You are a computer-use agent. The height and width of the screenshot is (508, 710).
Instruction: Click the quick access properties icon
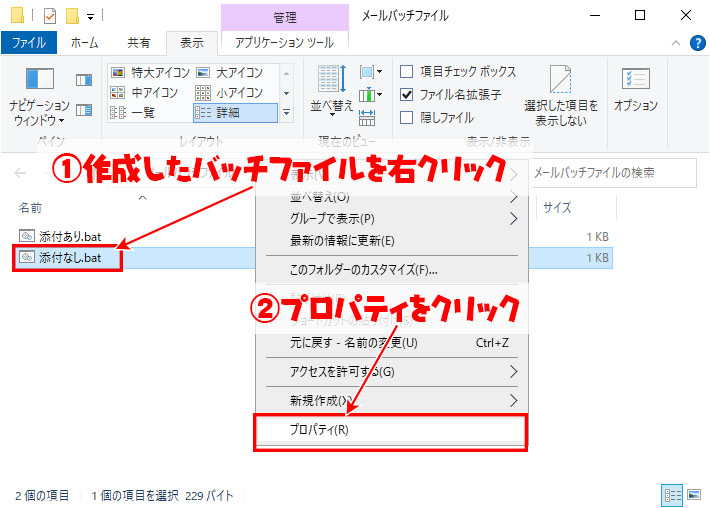click(x=50, y=16)
